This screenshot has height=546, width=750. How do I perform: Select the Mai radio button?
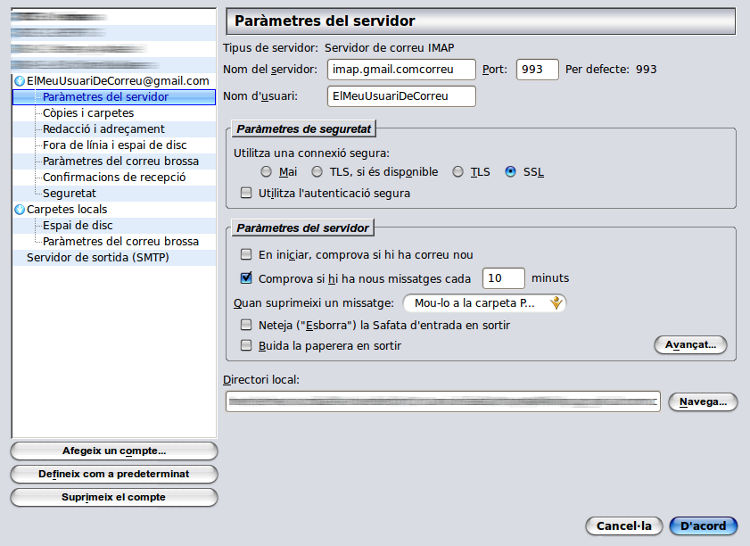pos(267,172)
